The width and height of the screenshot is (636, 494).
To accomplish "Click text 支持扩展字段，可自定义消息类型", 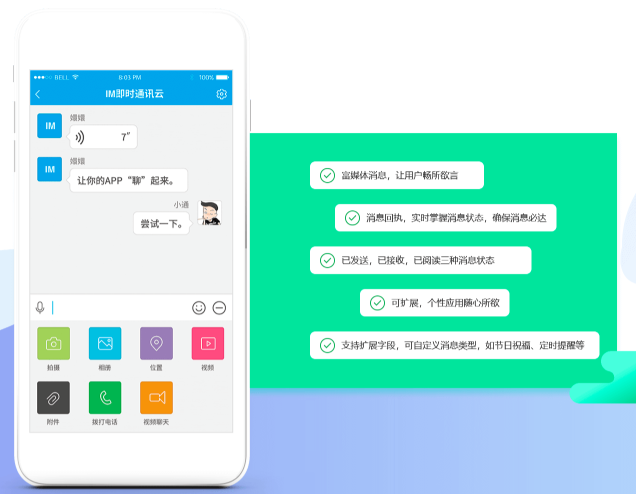I will click(409, 346).
